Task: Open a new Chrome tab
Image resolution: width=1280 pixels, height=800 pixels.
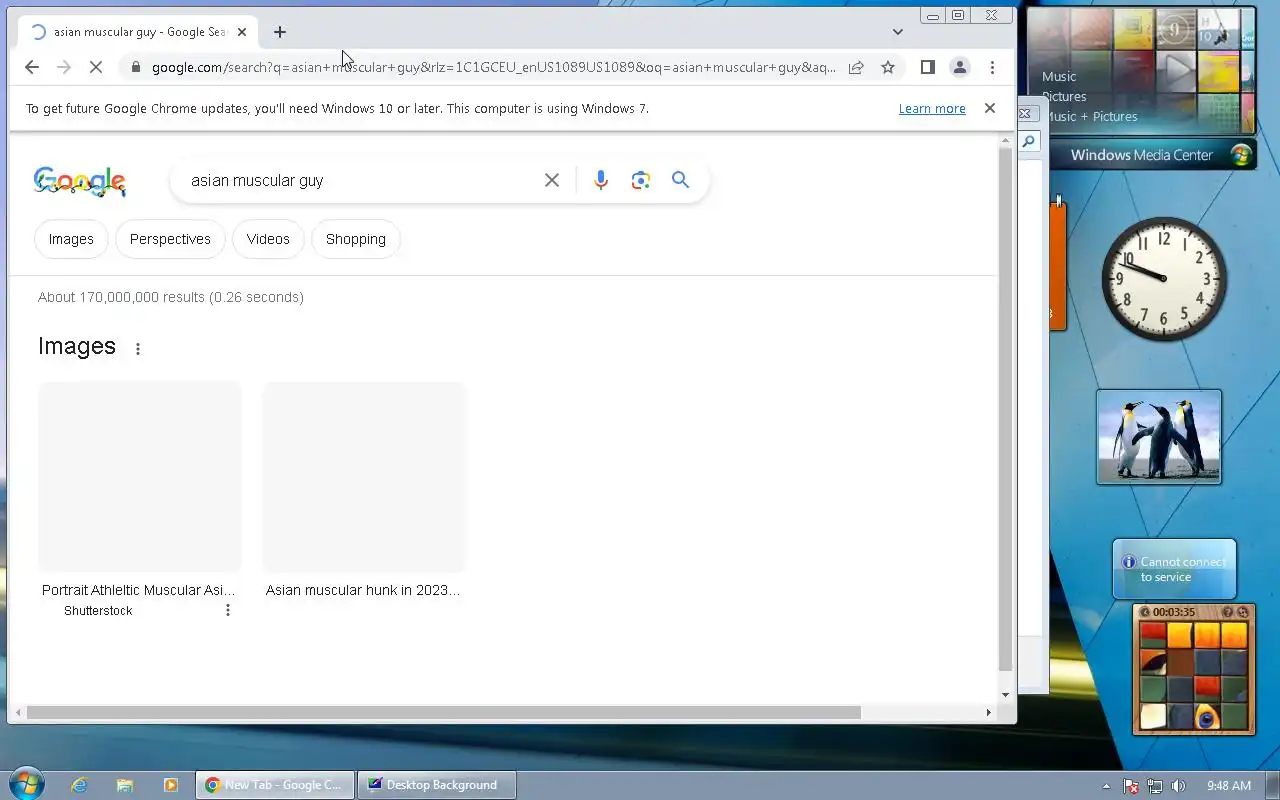Action: tap(280, 32)
